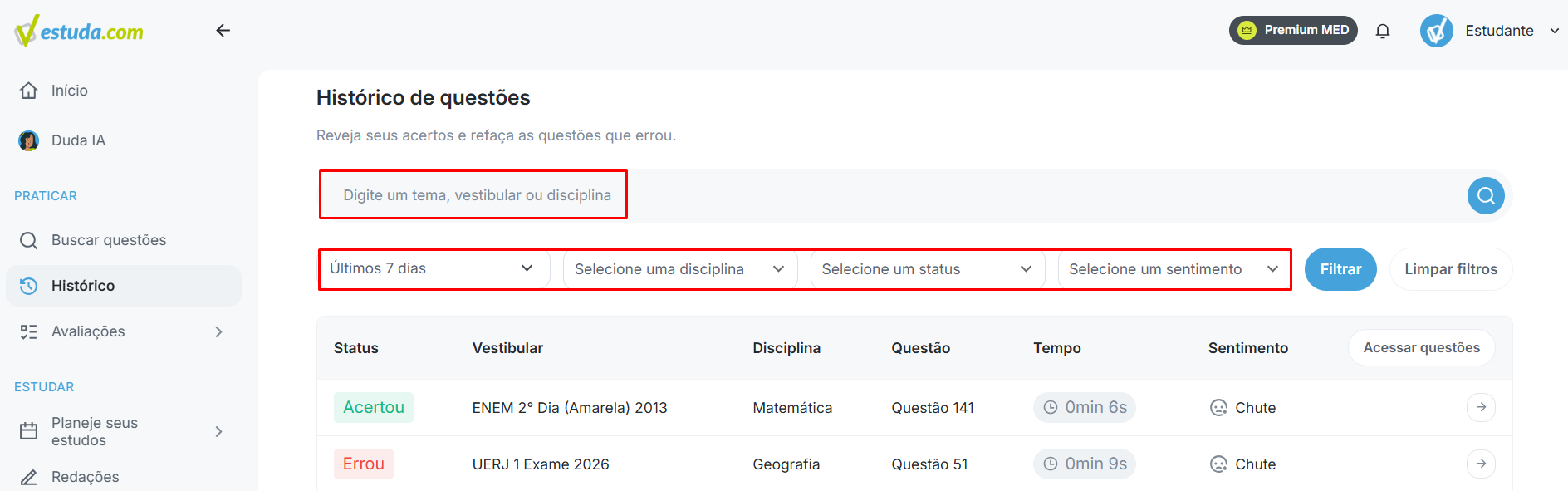Click the blue search magnifier button
Image resolution: width=1568 pixels, height=491 pixels.
click(x=1486, y=195)
